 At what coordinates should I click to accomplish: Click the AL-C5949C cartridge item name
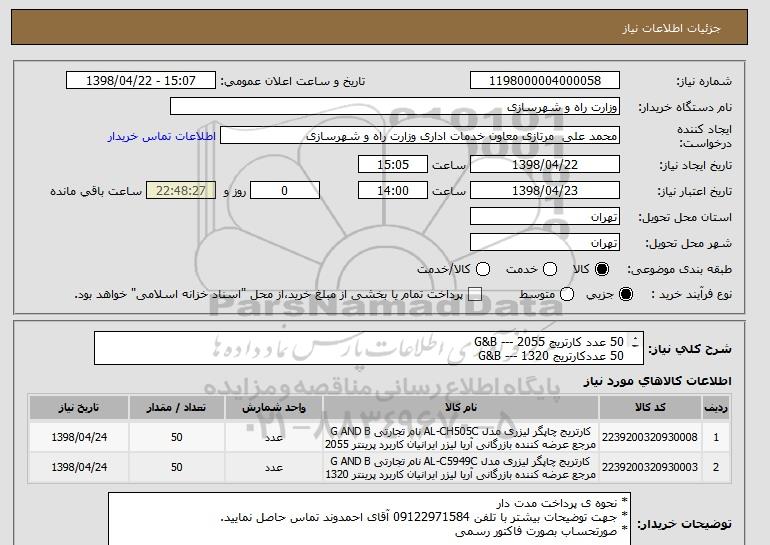461,467
